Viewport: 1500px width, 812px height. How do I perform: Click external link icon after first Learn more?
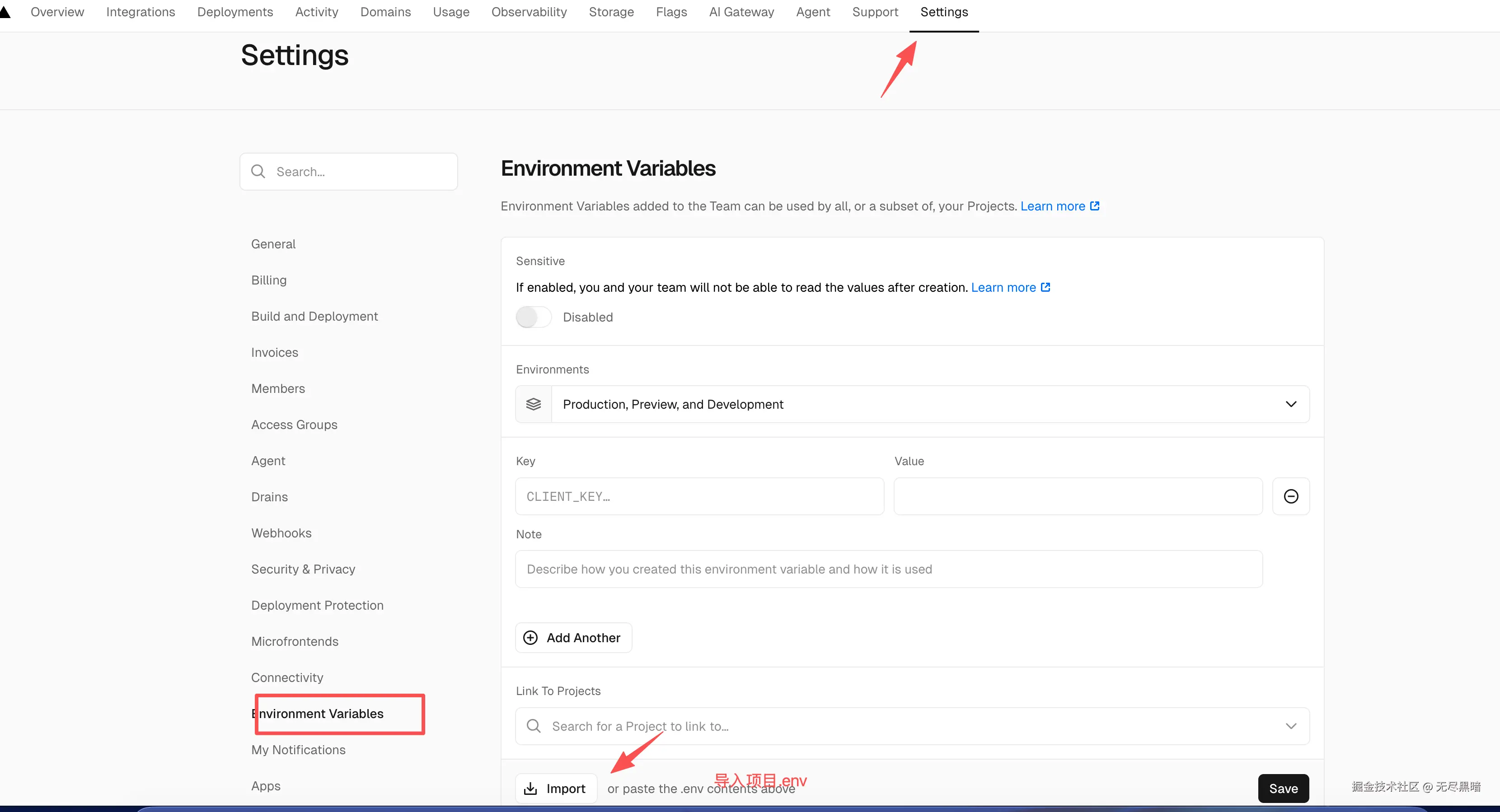point(1095,206)
